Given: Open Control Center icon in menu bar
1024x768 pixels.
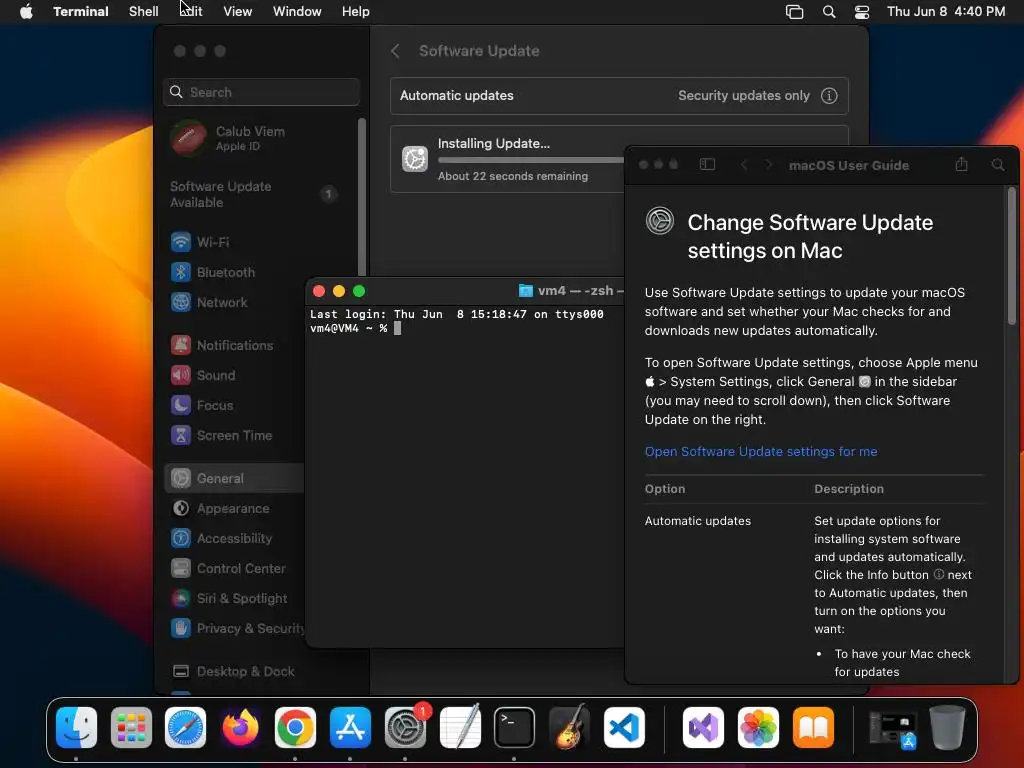Looking at the screenshot, I should point(862,12).
